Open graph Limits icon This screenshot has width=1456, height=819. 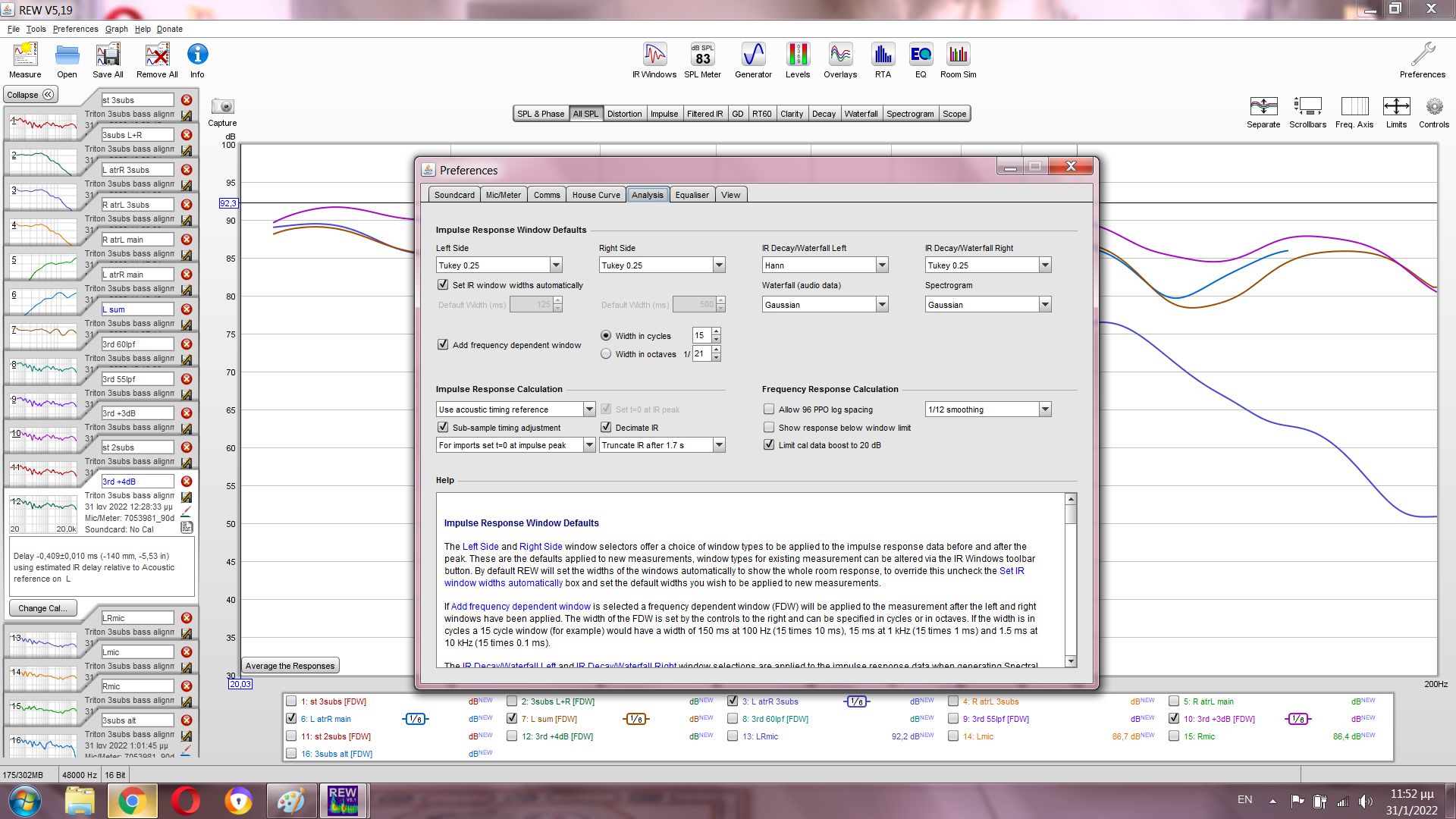(x=1396, y=111)
